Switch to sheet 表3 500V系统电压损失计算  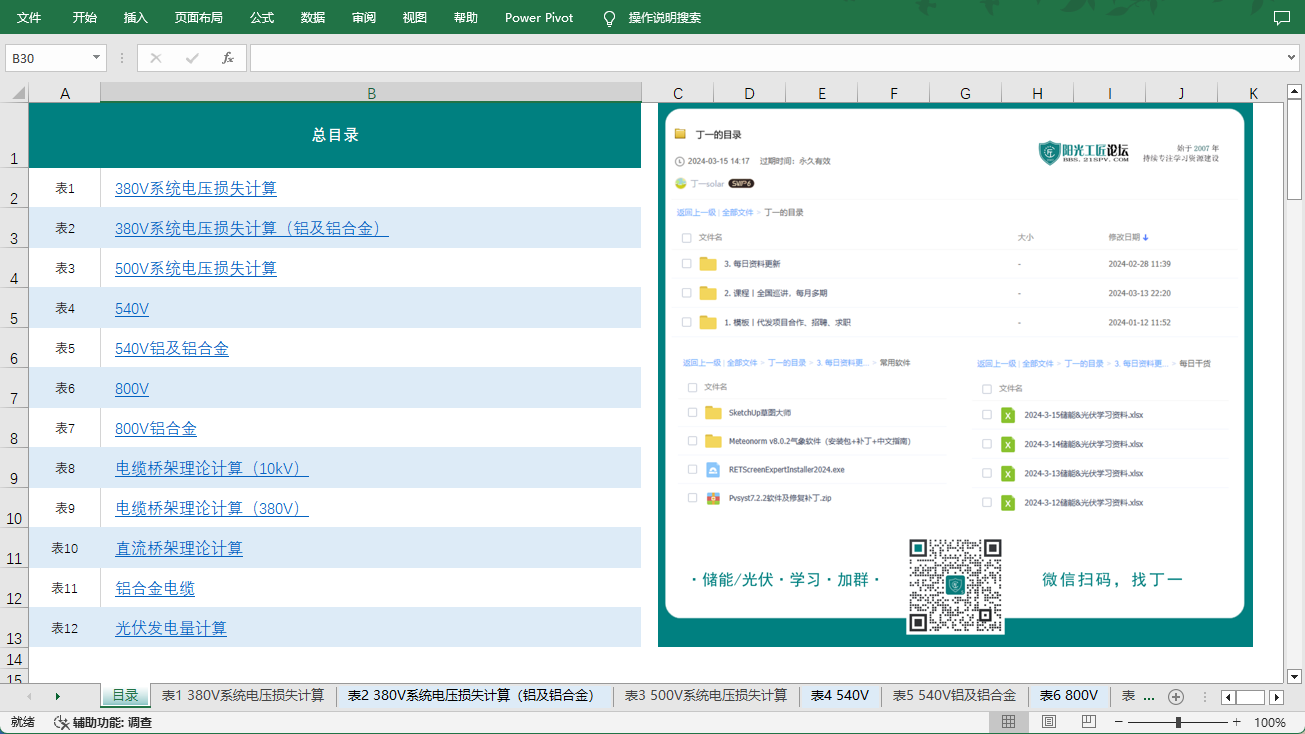(x=705, y=696)
